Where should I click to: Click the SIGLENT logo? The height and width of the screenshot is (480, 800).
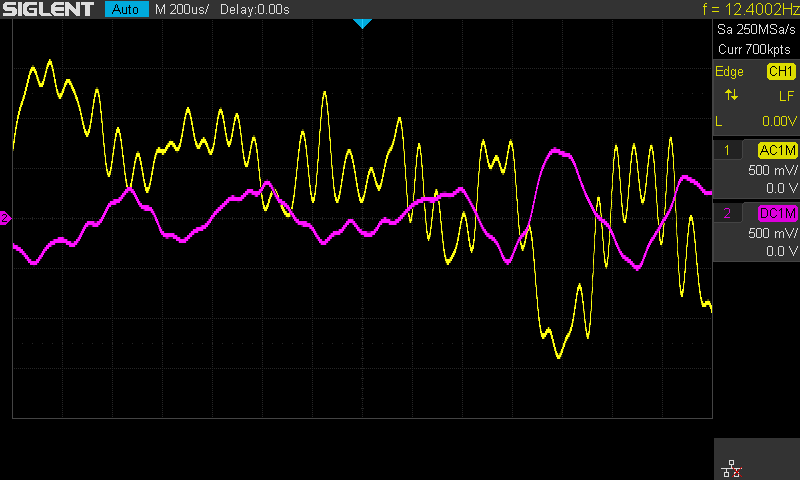point(48,9)
